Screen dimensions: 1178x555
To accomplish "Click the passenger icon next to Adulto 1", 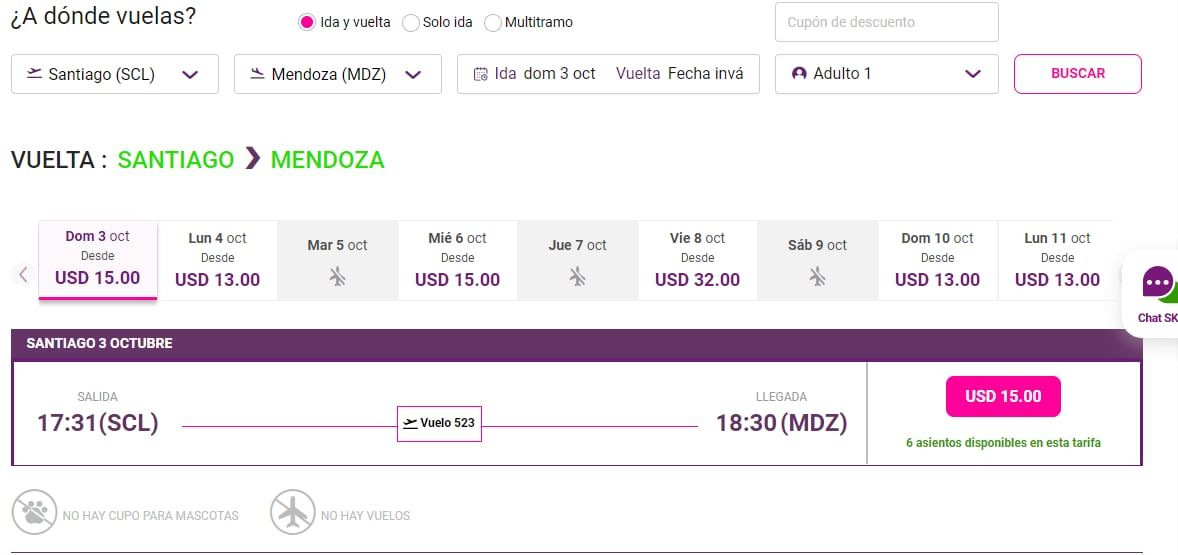I will [x=799, y=74].
